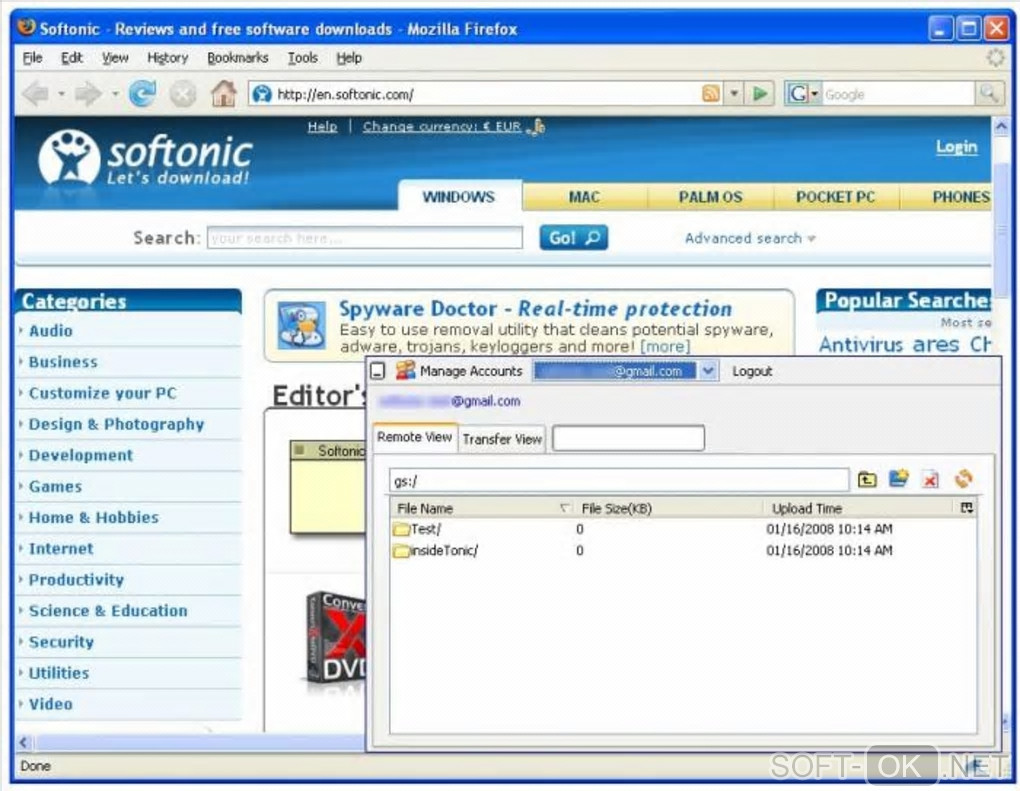Click the Login link

pyautogui.click(x=956, y=146)
